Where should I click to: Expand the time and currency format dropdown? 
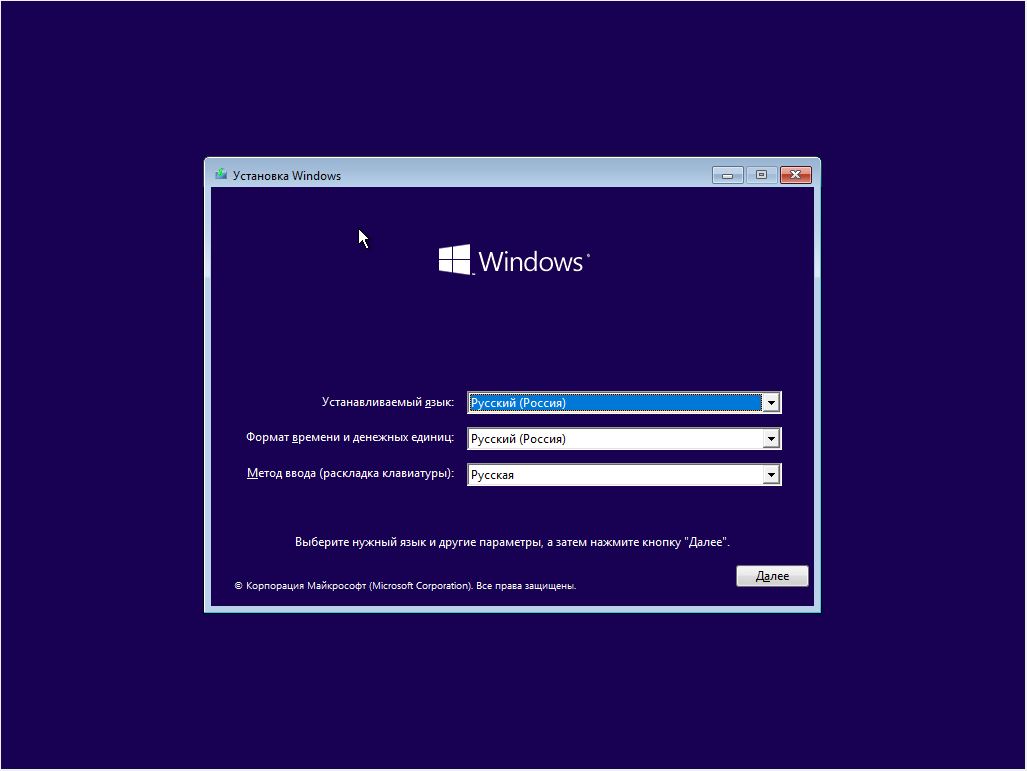772,438
